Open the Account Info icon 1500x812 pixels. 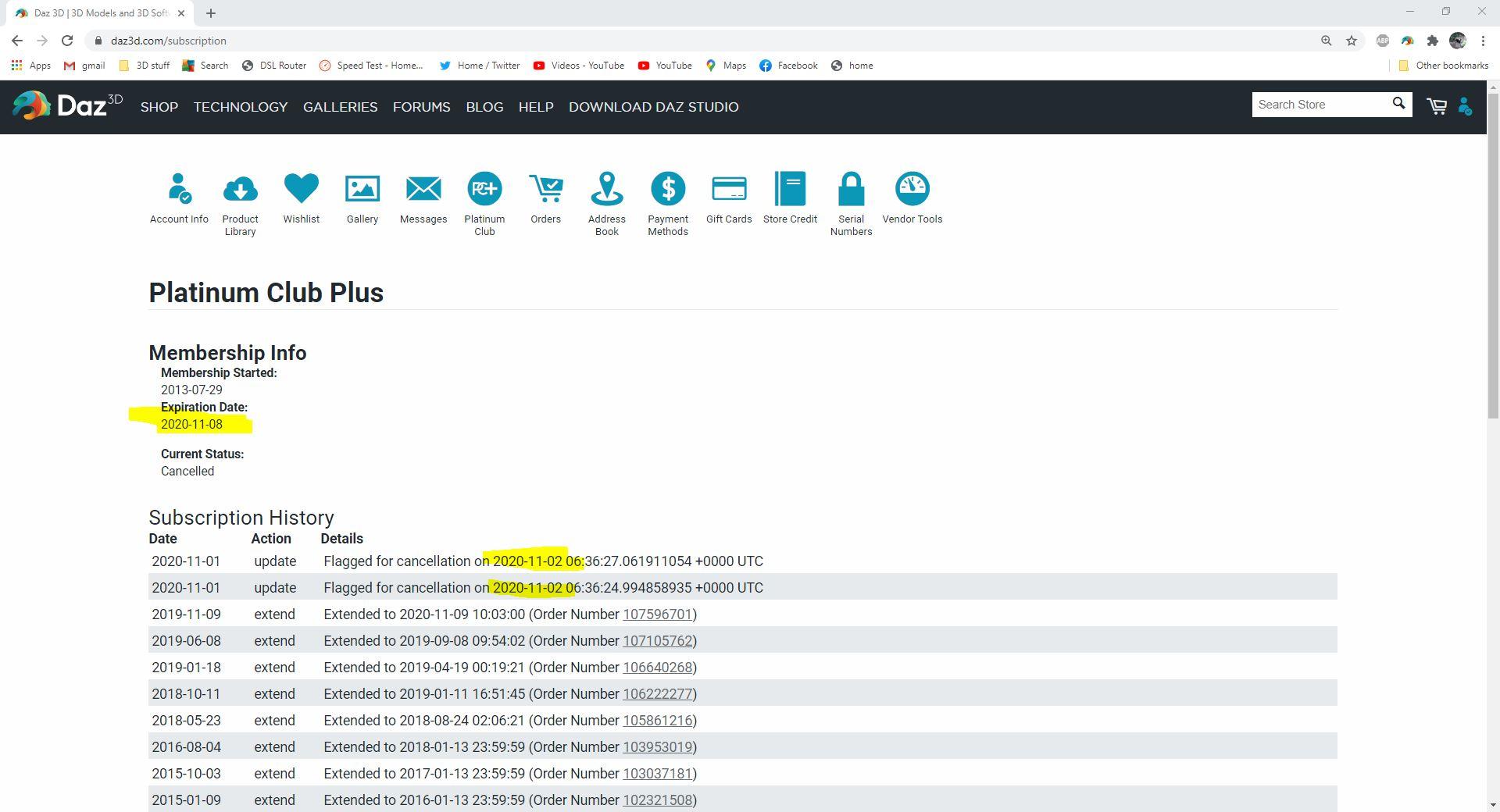179,188
